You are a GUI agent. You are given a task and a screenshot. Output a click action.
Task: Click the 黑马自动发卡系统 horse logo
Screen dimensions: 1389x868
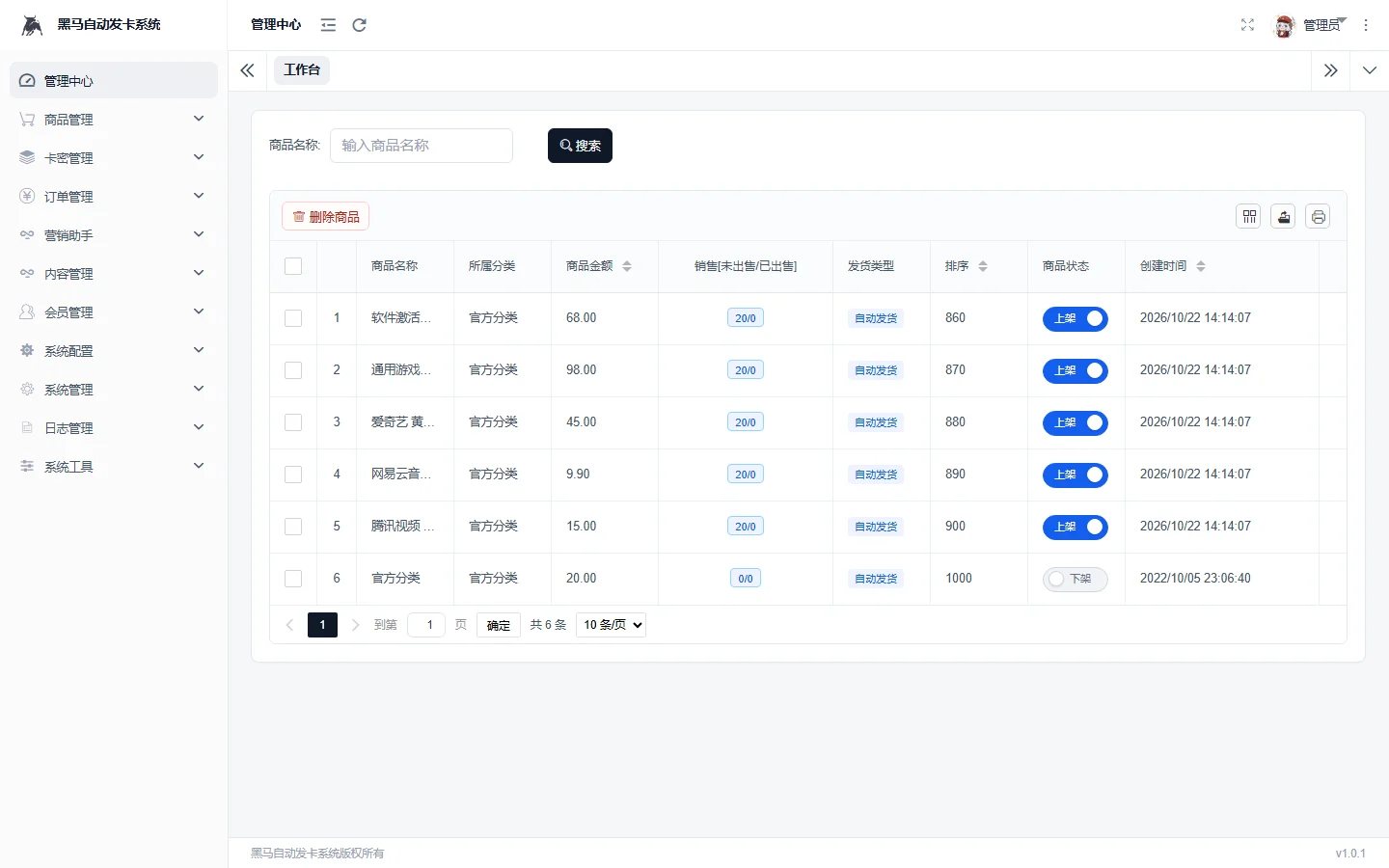(x=32, y=25)
